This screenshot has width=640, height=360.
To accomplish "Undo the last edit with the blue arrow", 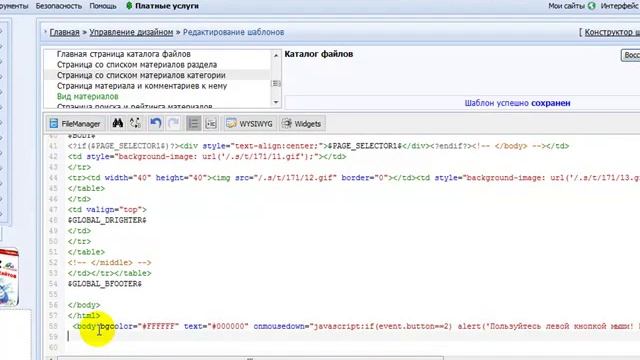I will tap(156, 123).
